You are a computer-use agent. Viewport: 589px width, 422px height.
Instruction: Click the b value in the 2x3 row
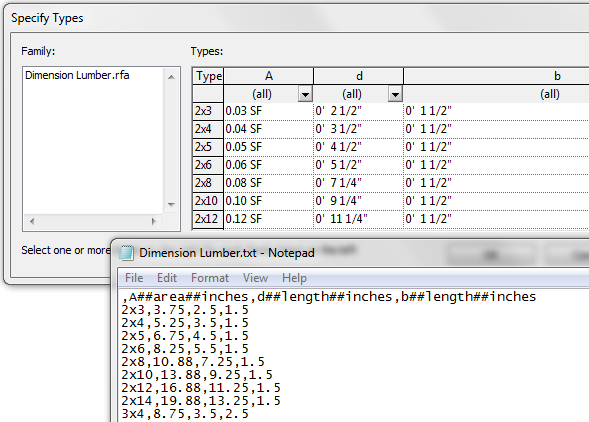click(x=497, y=111)
